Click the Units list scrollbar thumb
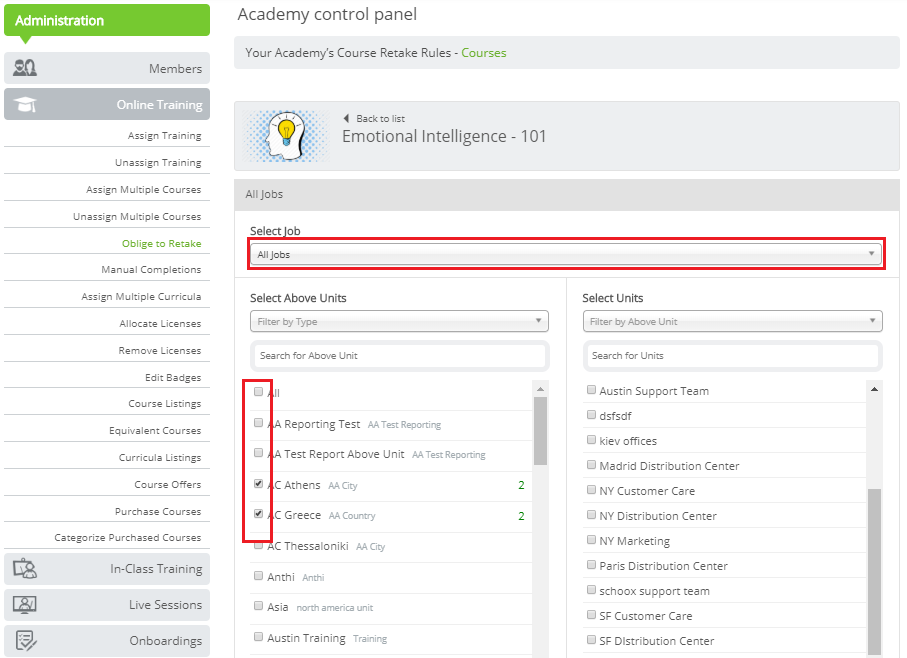907x658 pixels. click(874, 571)
